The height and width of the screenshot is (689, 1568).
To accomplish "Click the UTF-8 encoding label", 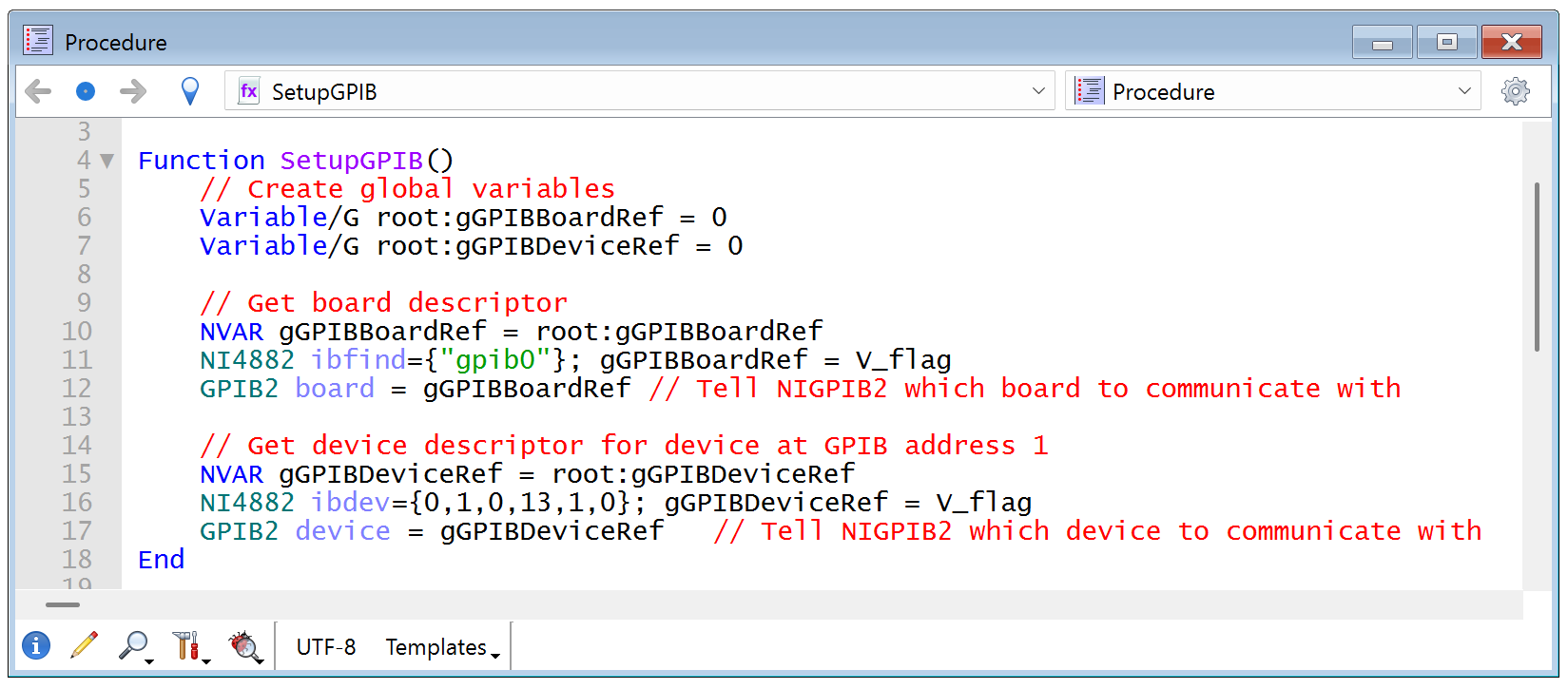I will (326, 647).
